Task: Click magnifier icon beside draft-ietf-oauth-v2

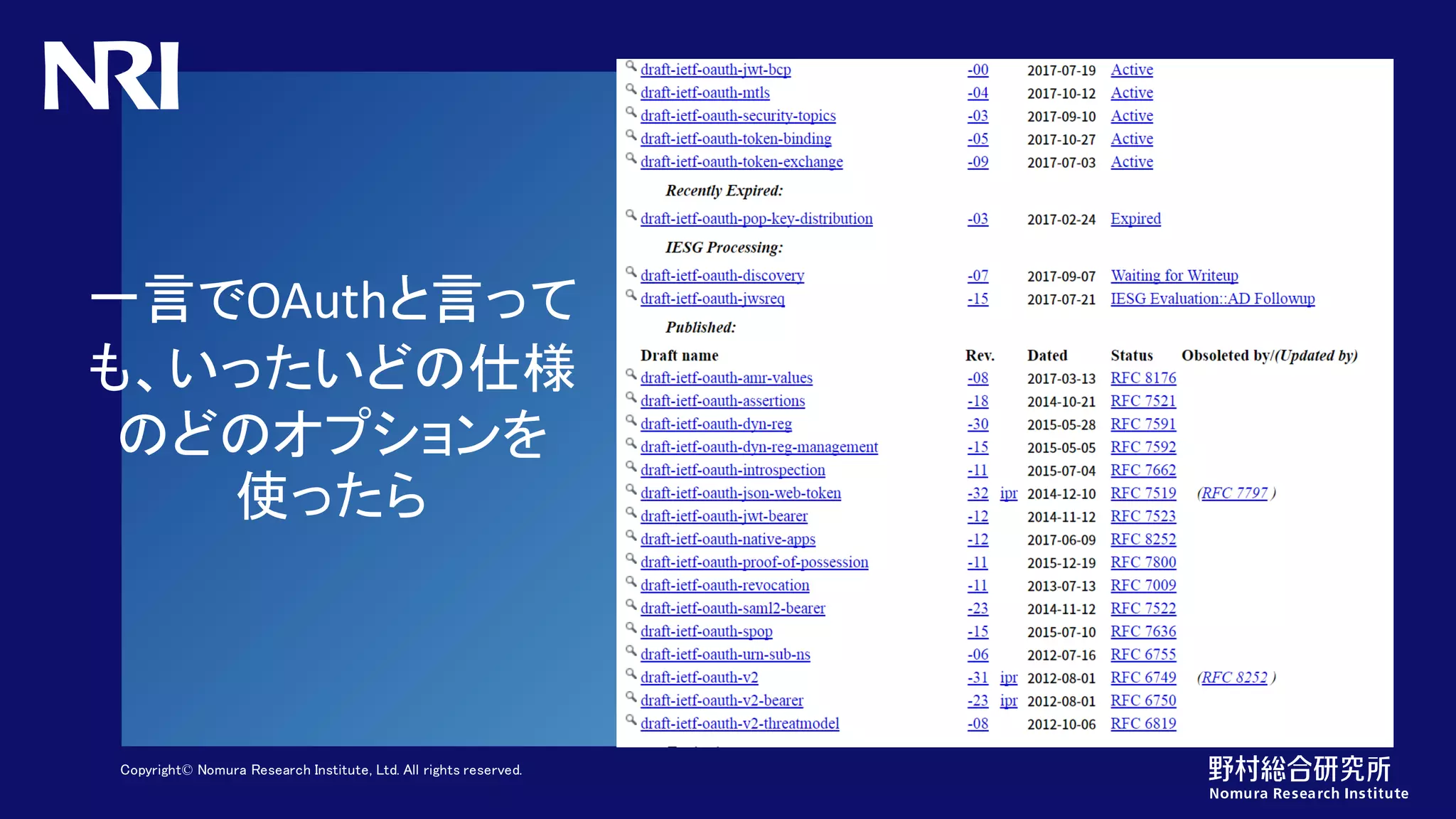Action: pos(631,674)
